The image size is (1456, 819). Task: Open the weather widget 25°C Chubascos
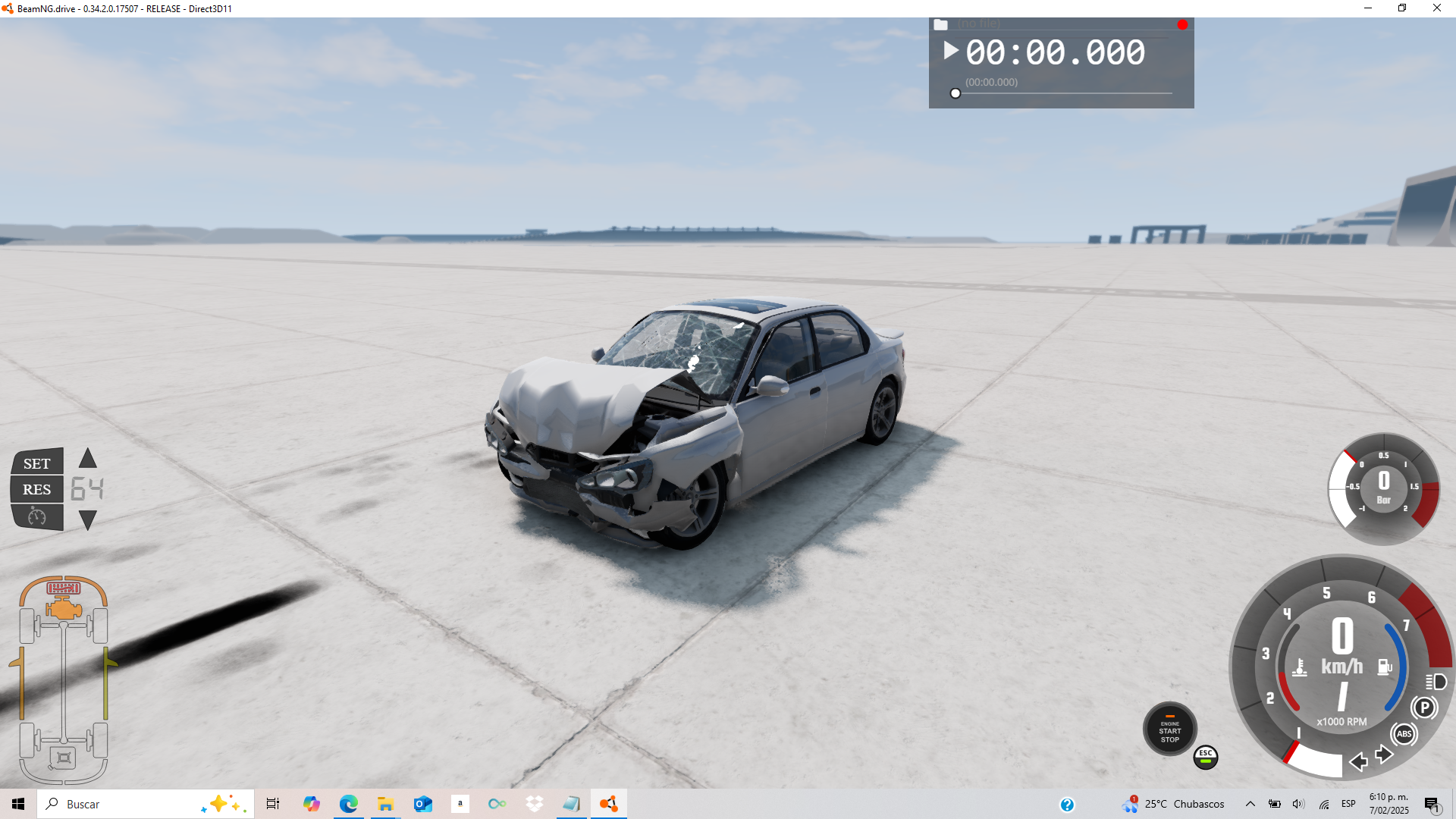1174,804
